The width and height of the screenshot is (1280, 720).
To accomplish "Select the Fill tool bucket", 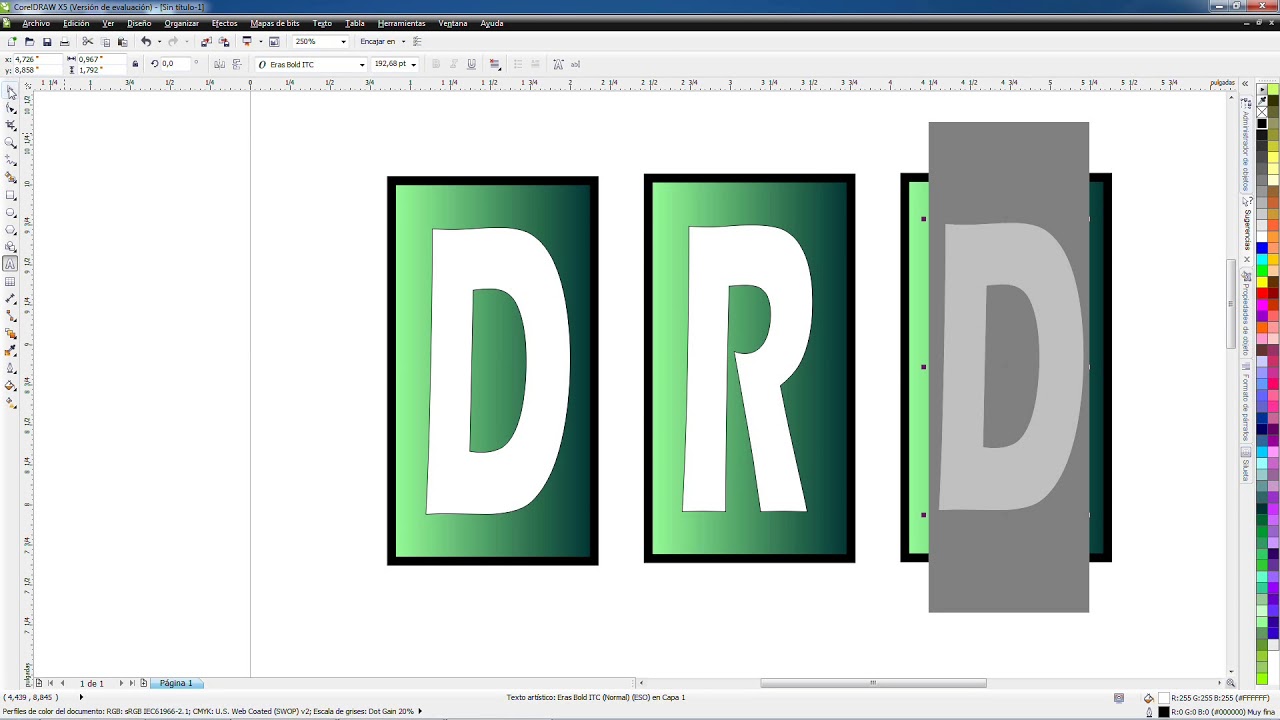I will point(11,385).
